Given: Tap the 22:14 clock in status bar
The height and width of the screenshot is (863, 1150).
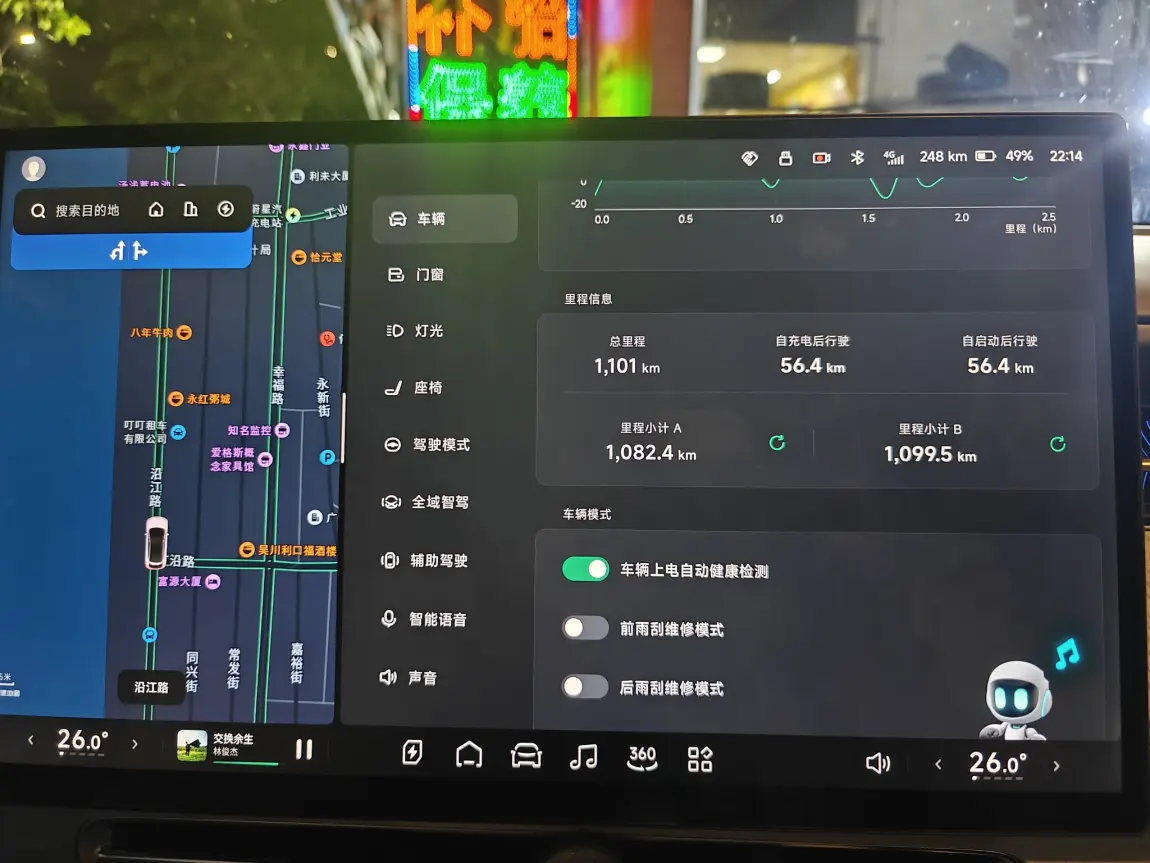Looking at the screenshot, I should click(x=1066, y=156).
